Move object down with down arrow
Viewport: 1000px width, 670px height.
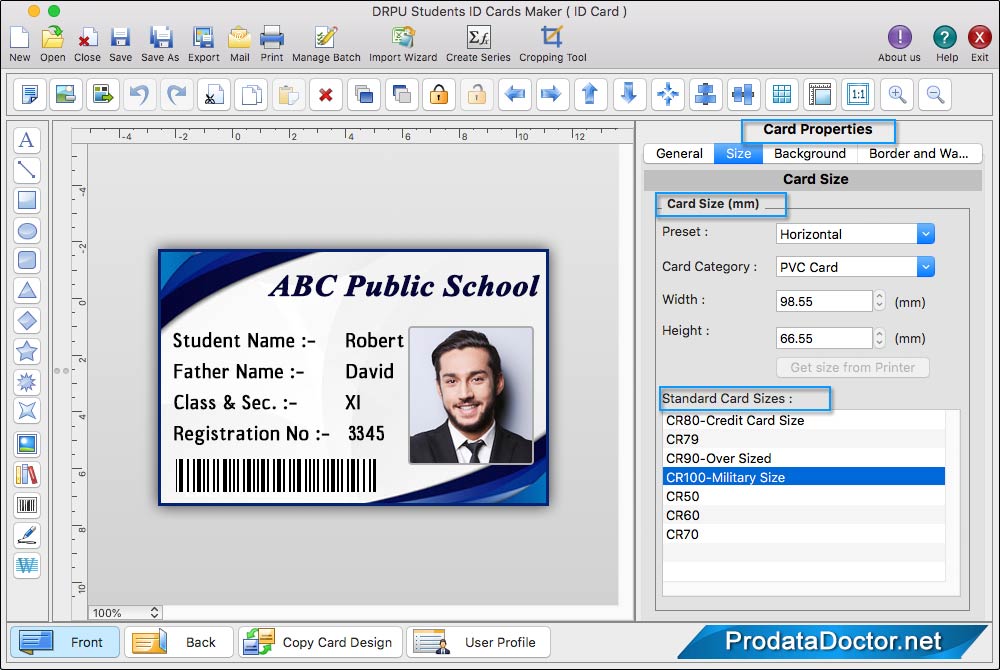coord(629,94)
